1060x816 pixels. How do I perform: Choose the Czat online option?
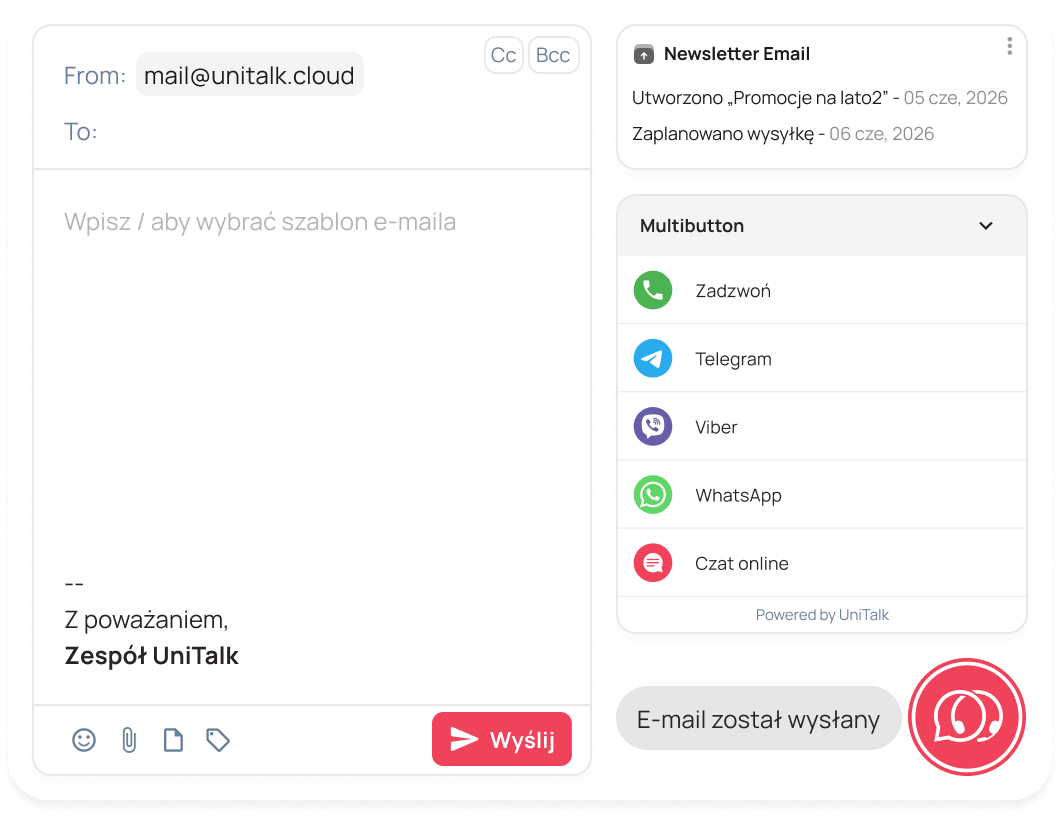click(822, 562)
